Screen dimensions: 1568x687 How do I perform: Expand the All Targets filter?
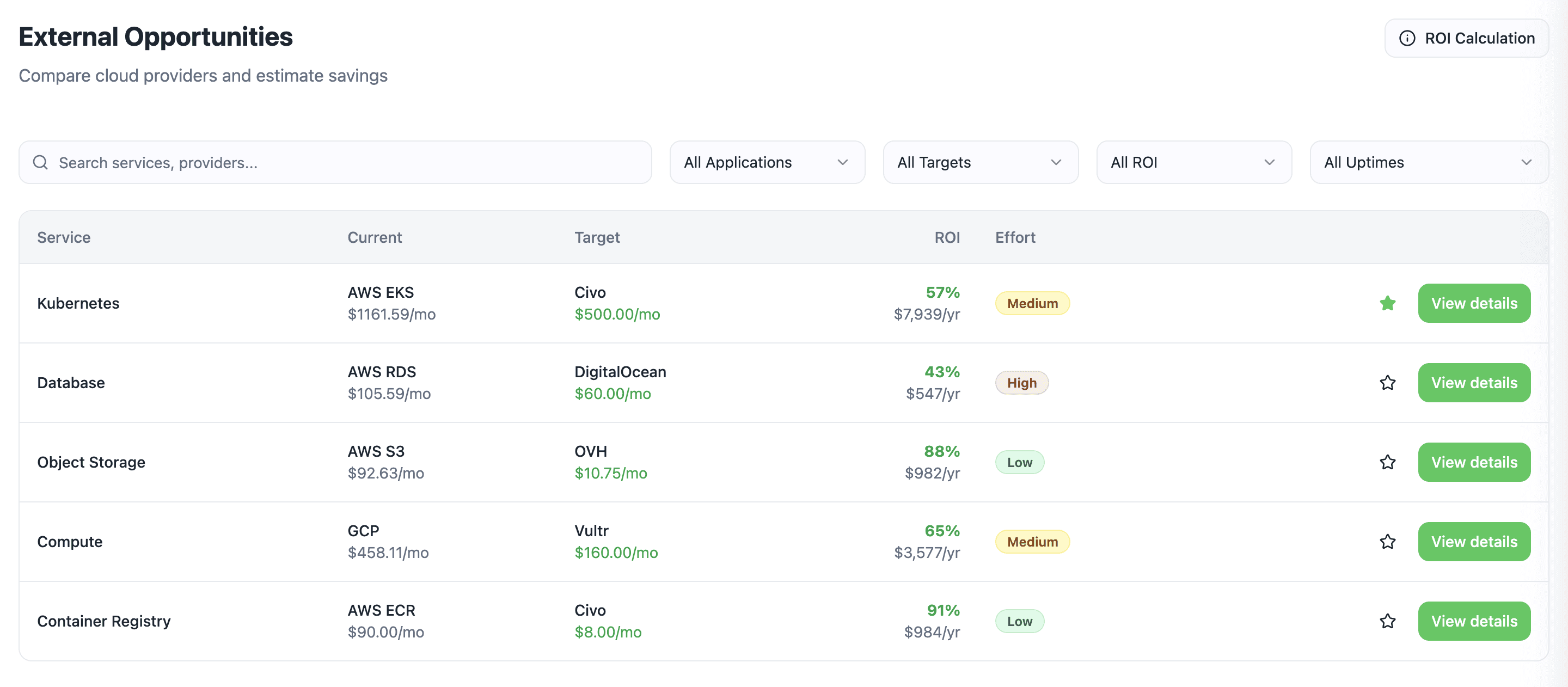[980, 162]
